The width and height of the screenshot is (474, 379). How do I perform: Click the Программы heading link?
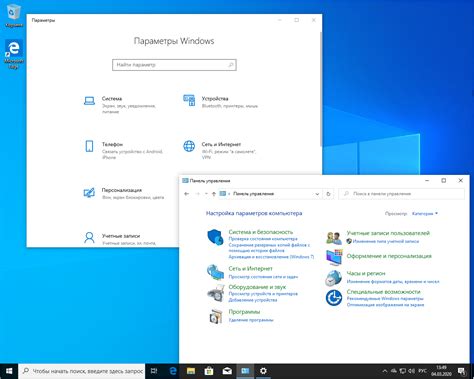click(x=244, y=312)
